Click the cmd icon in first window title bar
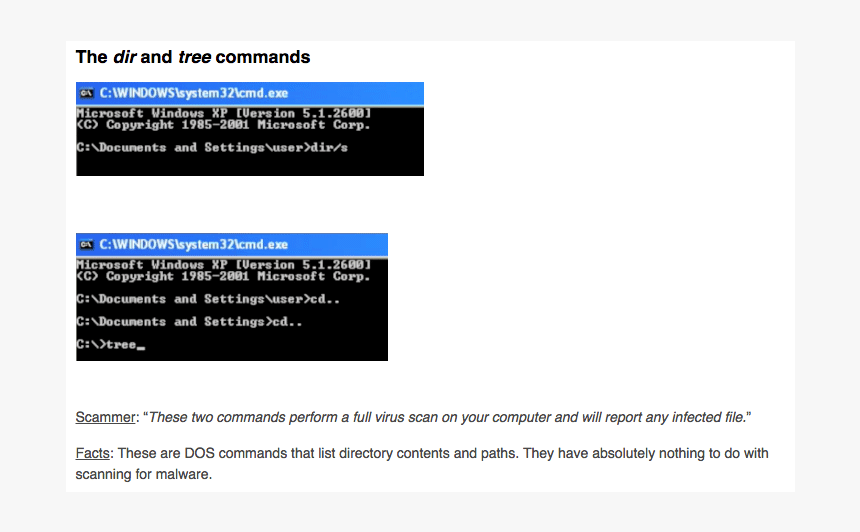The image size is (860, 532). tap(86, 93)
